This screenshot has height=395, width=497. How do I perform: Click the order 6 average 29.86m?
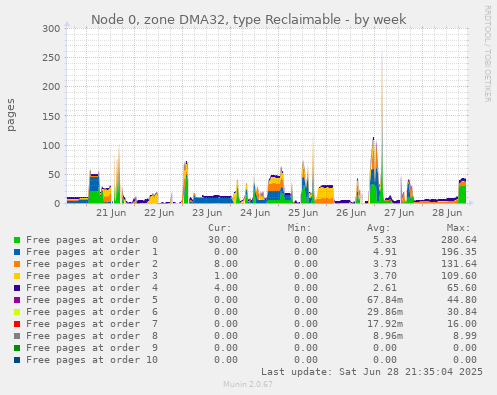pos(385,312)
